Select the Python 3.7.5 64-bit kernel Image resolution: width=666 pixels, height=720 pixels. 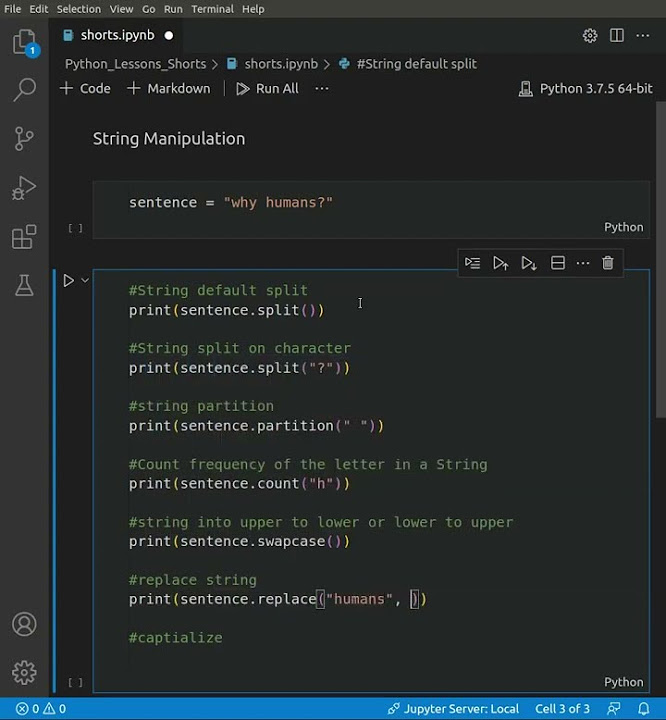[x=586, y=88]
